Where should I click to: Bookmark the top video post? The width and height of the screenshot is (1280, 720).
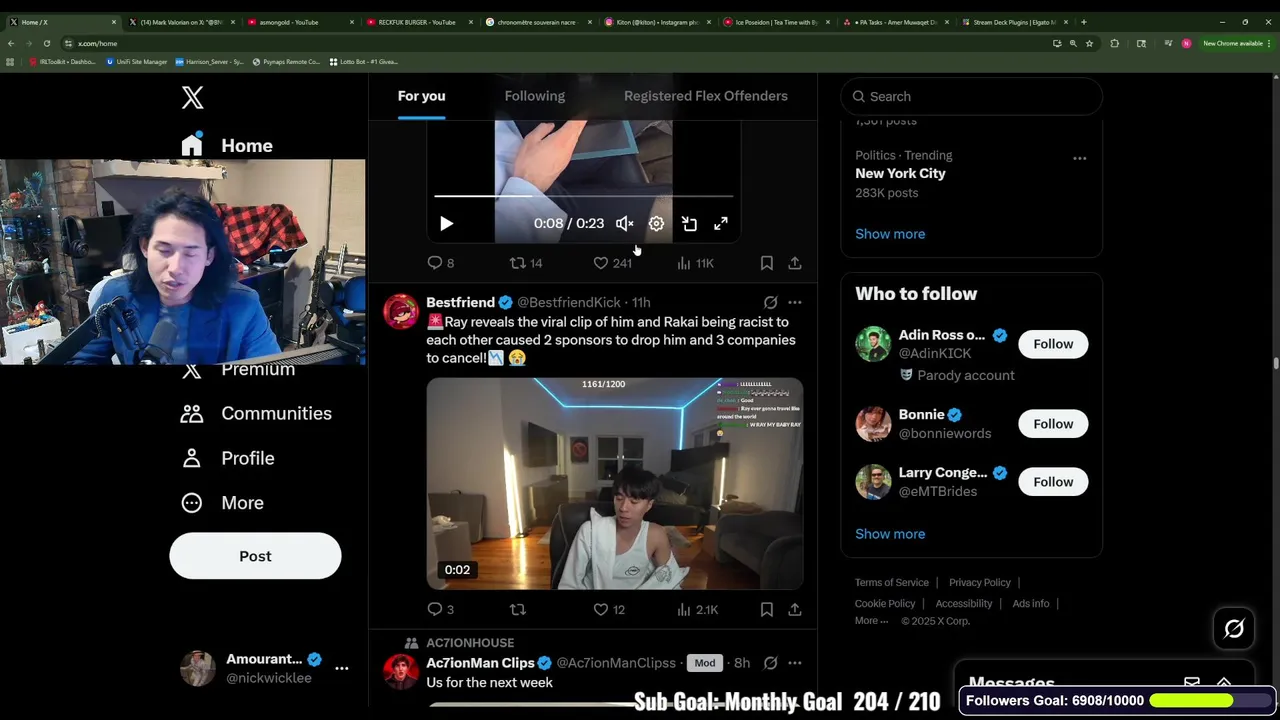766,263
